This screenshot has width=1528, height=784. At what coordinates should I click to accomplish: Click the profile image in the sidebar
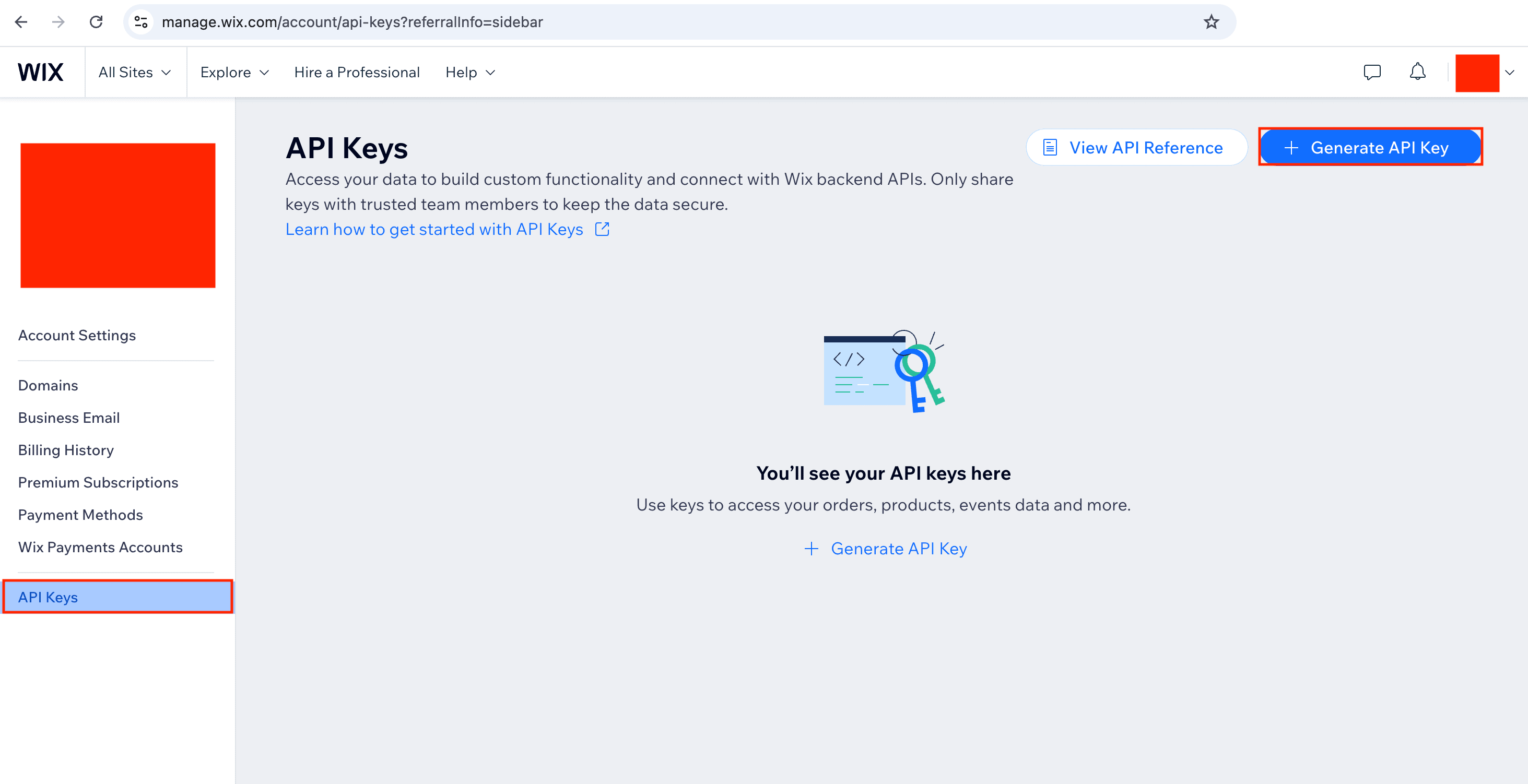coord(117,215)
